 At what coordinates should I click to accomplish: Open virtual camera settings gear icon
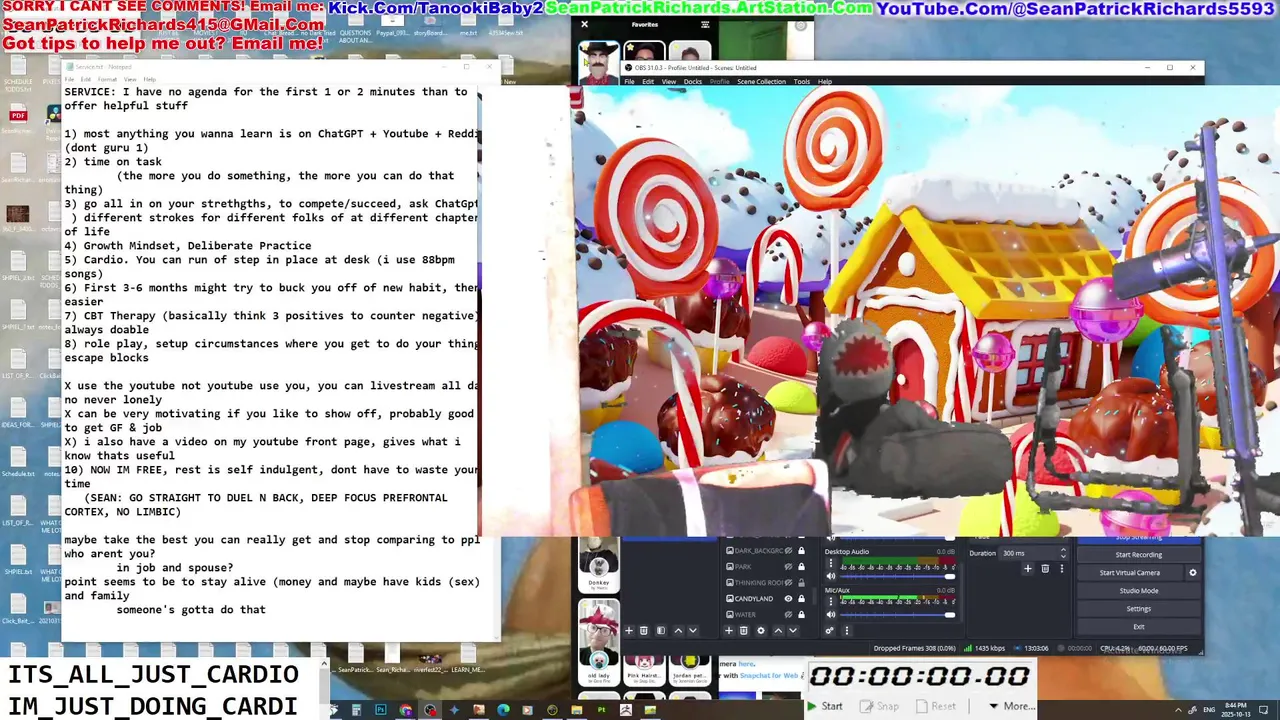click(x=1193, y=573)
